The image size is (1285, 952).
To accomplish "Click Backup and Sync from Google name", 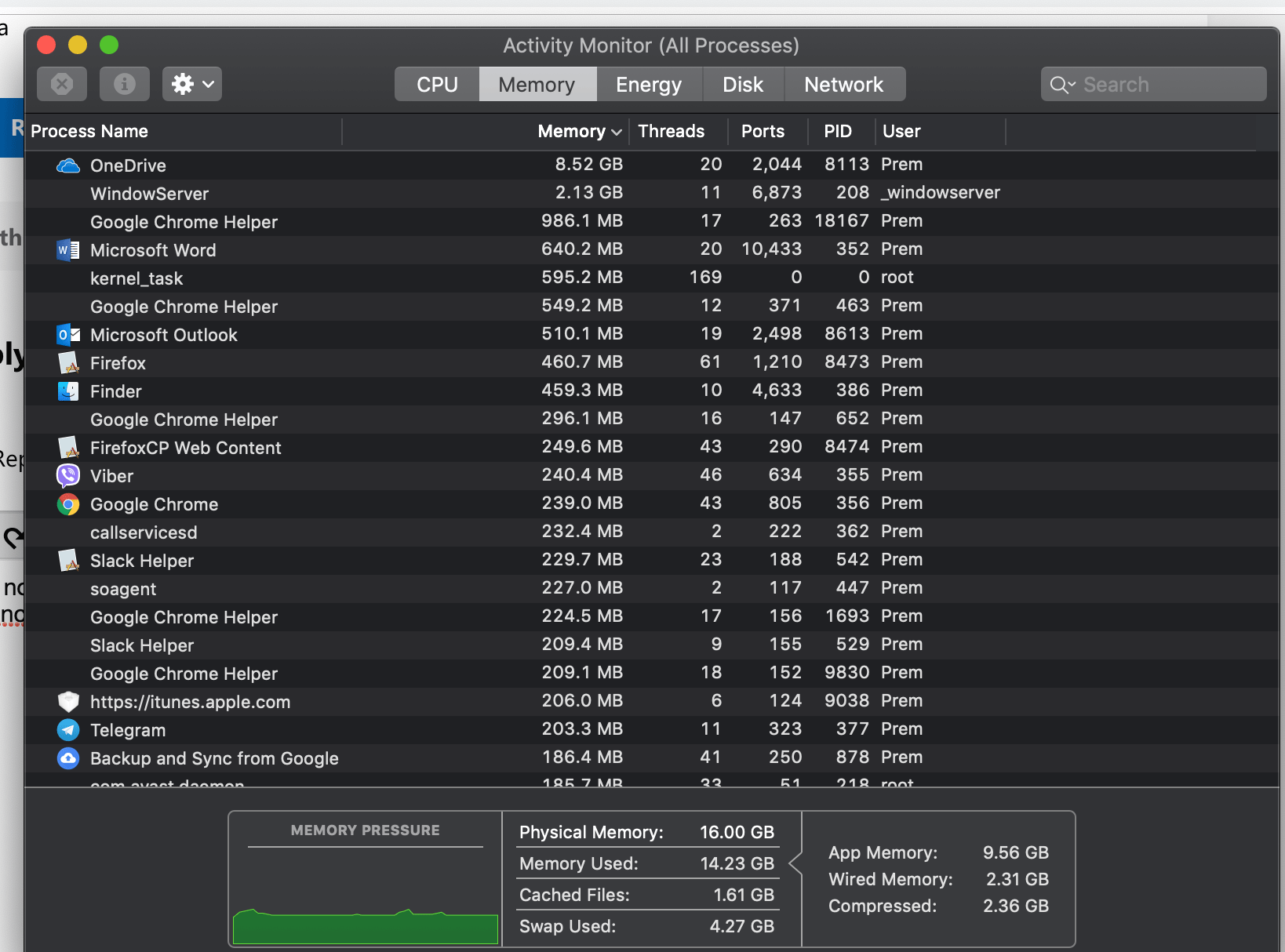I will (x=214, y=758).
